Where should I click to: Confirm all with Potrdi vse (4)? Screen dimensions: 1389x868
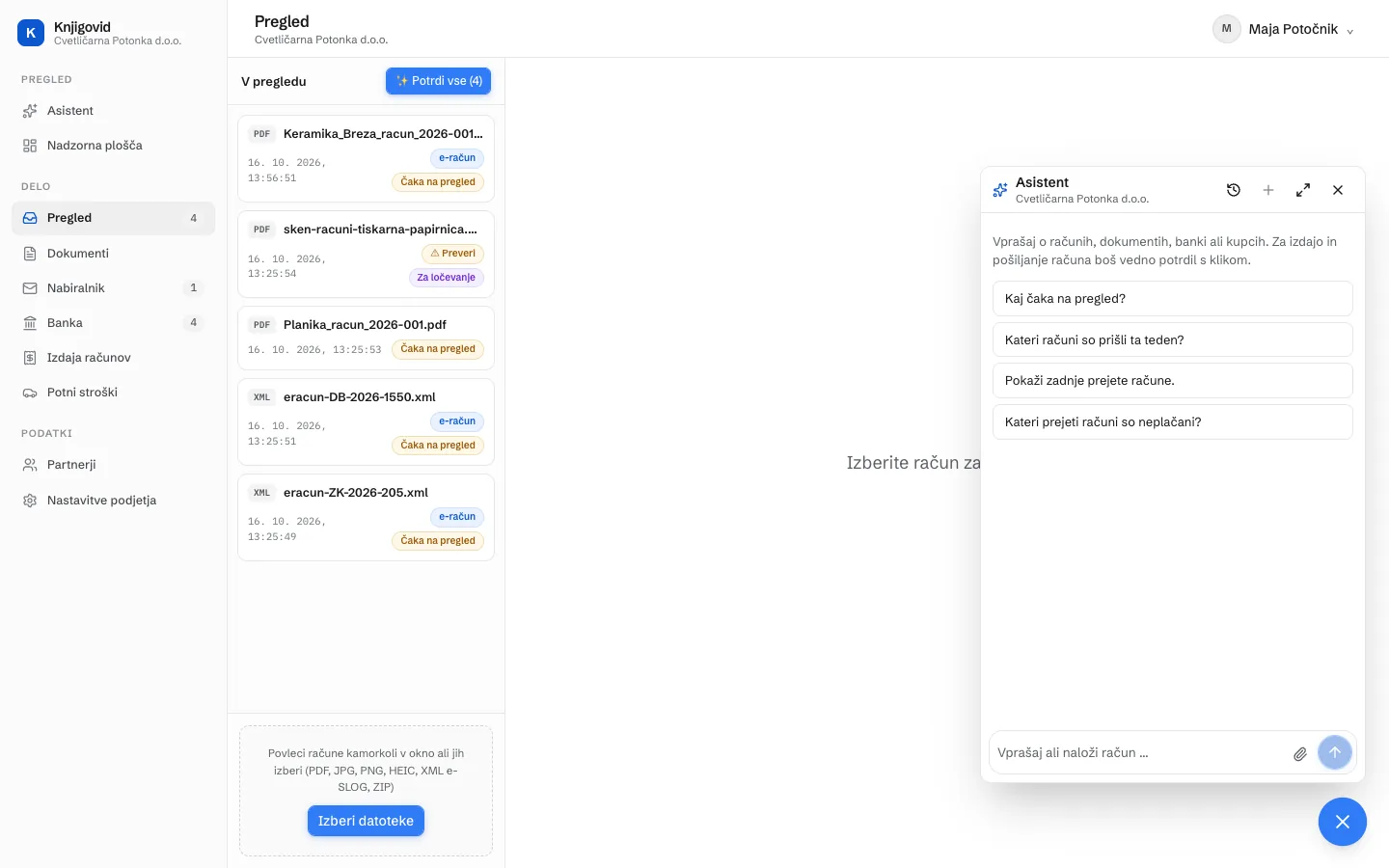click(438, 81)
